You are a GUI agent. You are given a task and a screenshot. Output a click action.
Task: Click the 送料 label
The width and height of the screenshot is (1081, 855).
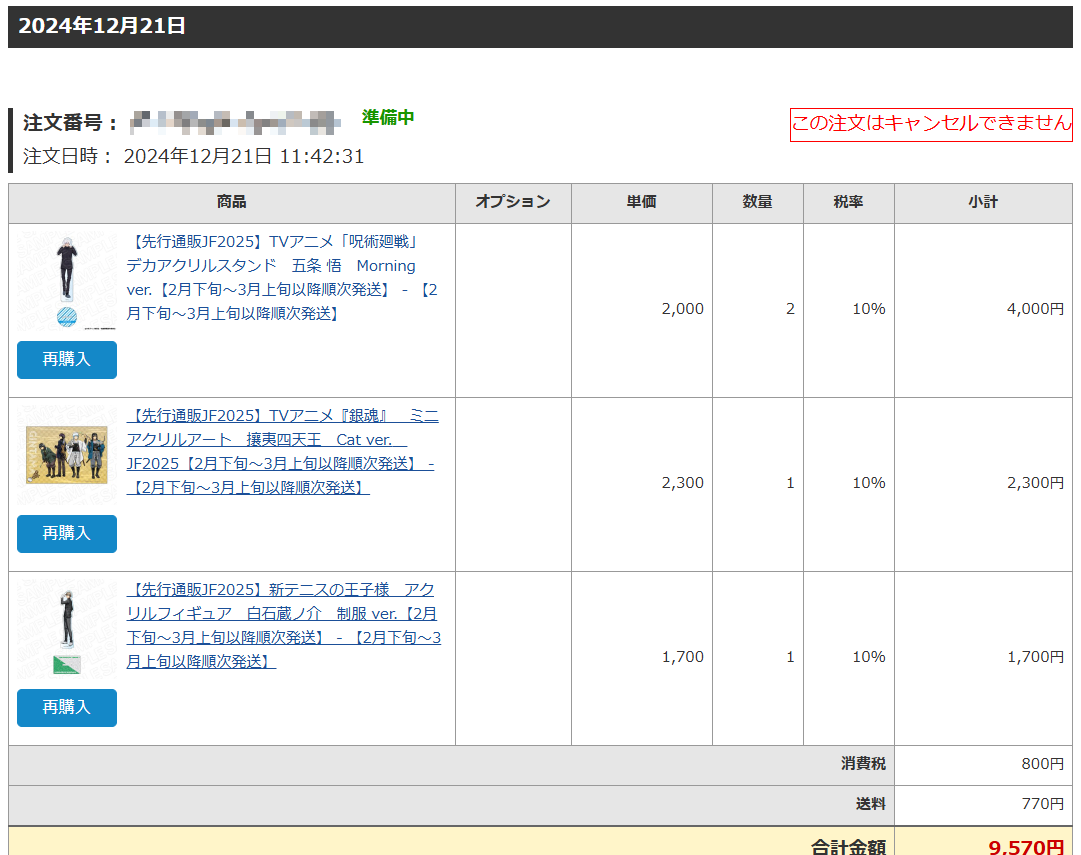click(871, 804)
